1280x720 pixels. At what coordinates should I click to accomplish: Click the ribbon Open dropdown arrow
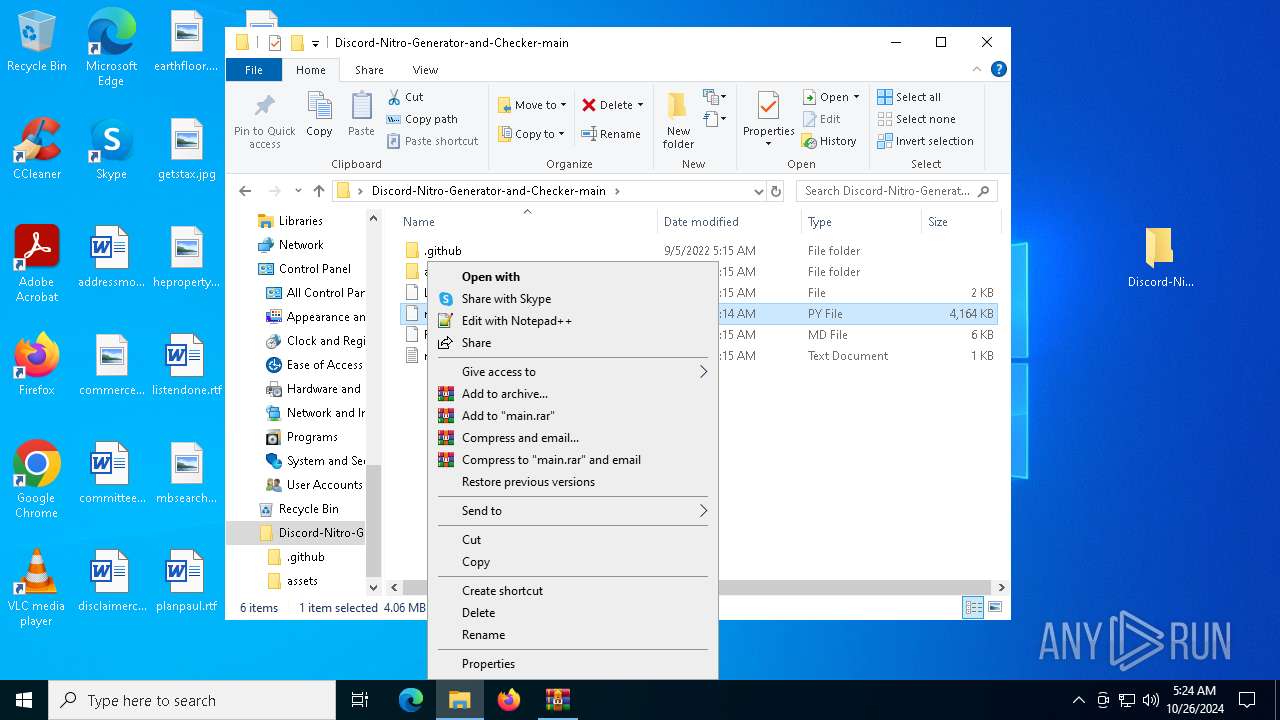tap(856, 97)
